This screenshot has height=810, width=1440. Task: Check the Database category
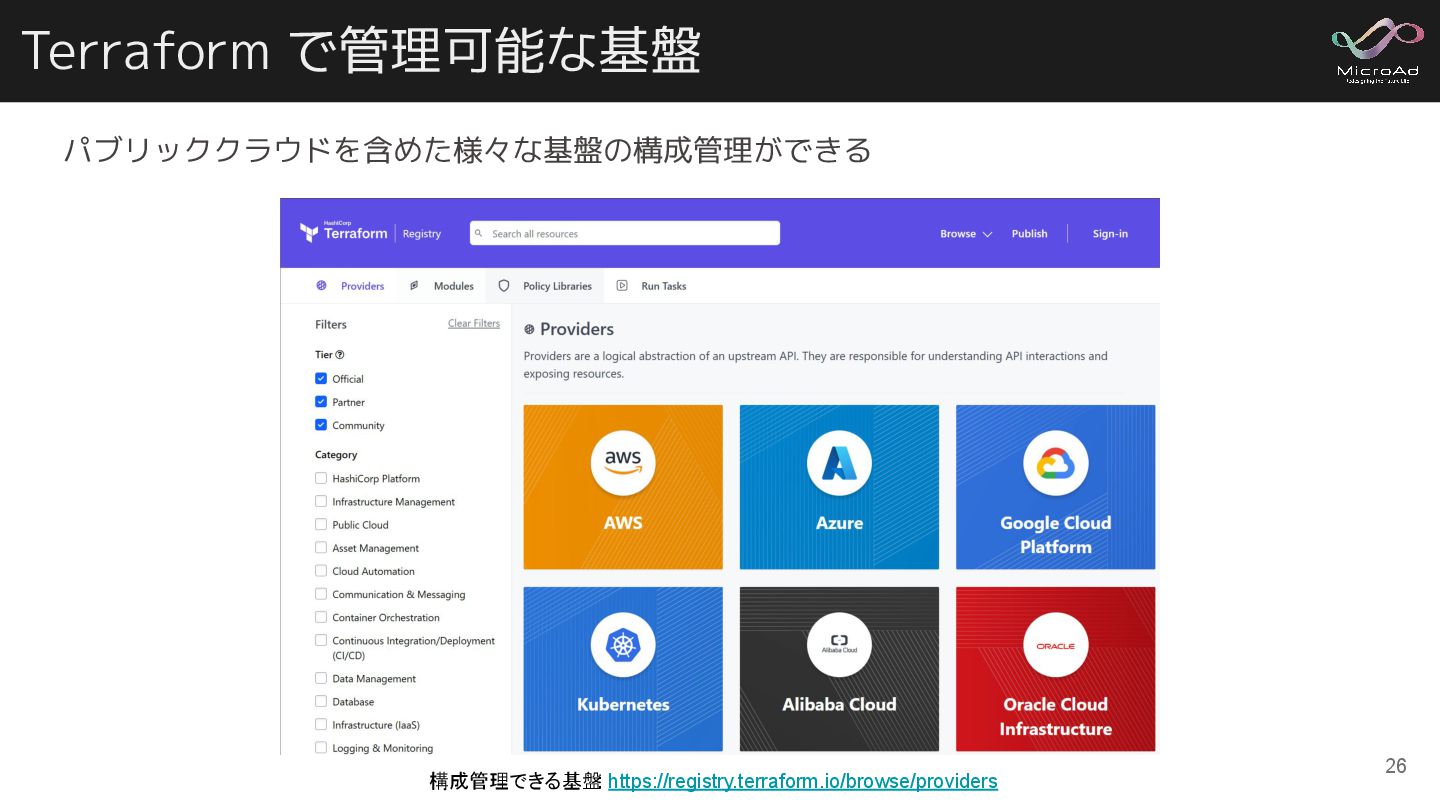coord(321,701)
